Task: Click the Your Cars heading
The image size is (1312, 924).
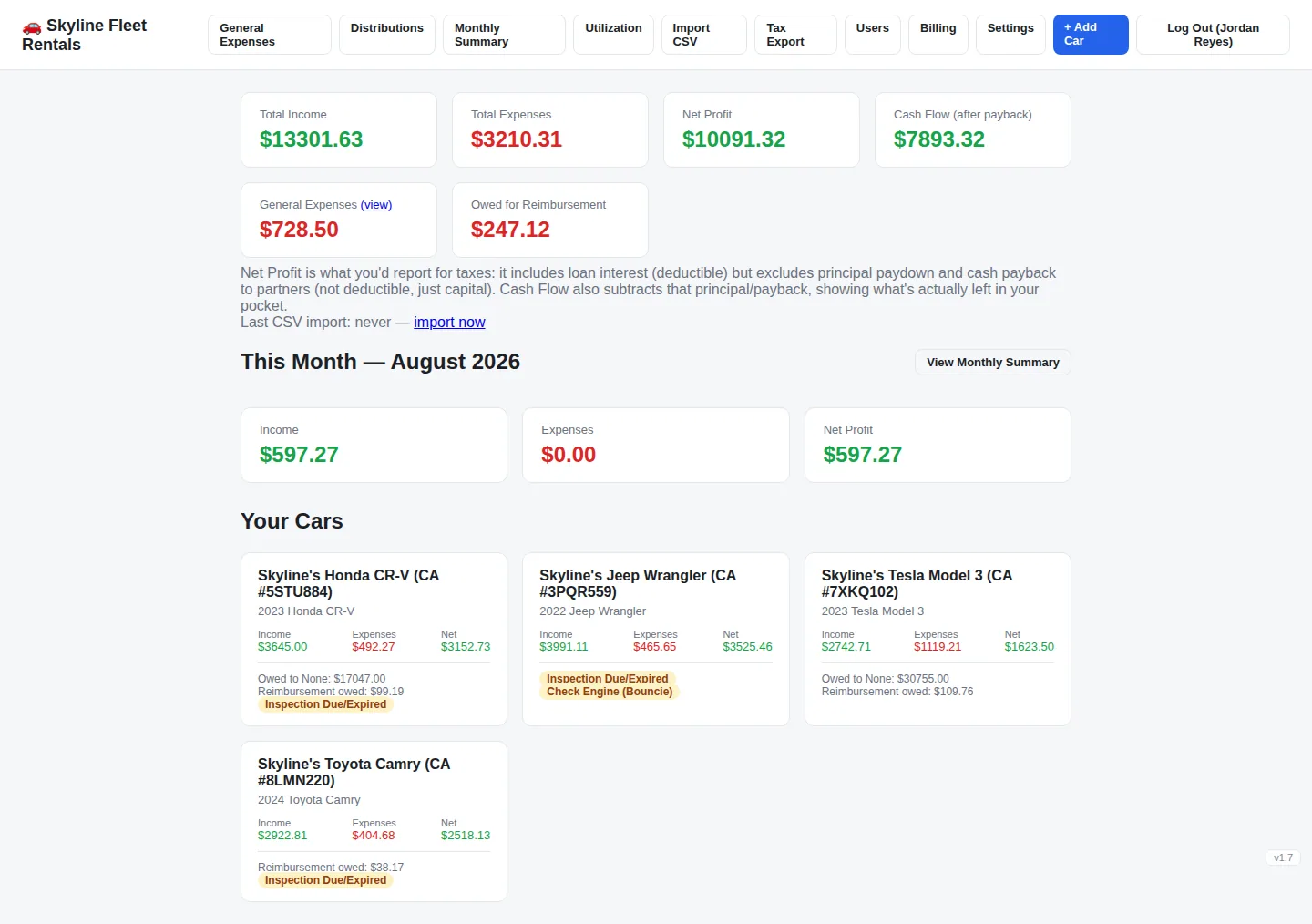Action: pyautogui.click(x=292, y=521)
